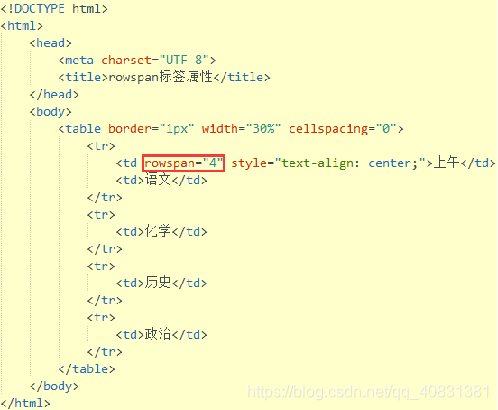Click the closing head tag
Screen dimensions: 498x410
click(54, 94)
